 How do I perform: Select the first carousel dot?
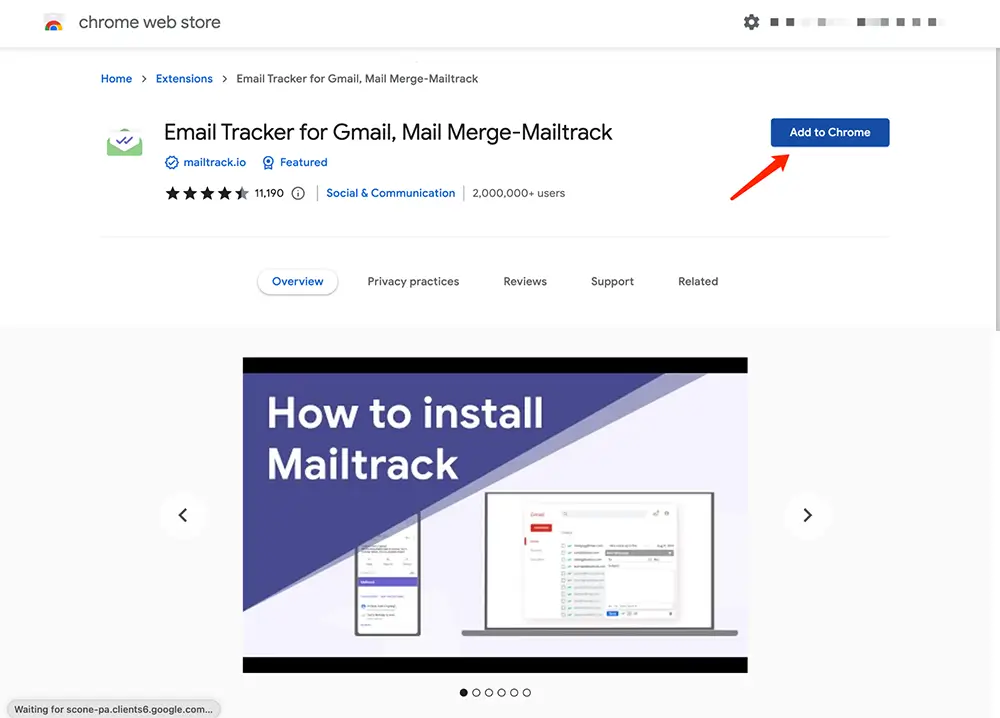tap(464, 692)
